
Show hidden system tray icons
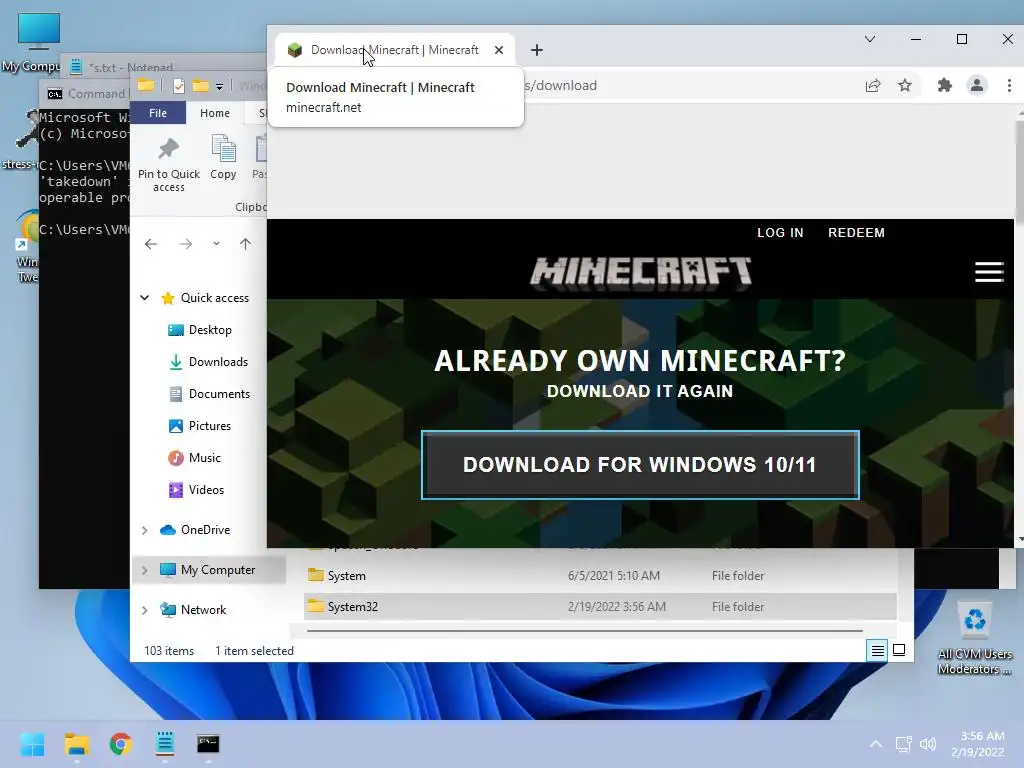pos(876,744)
